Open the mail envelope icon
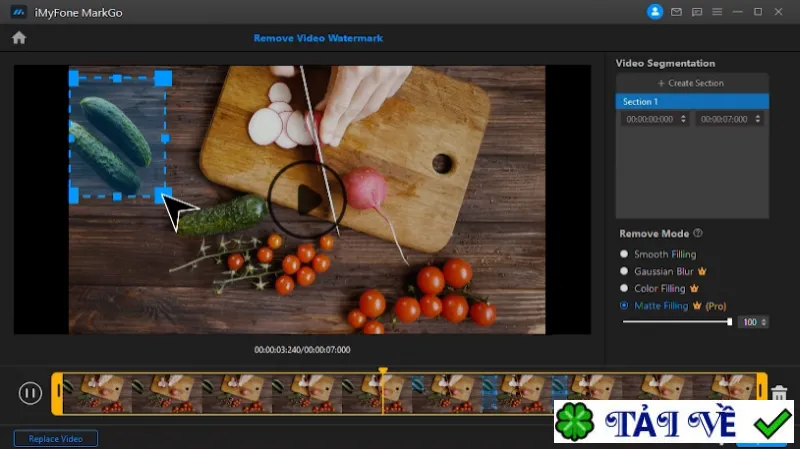The width and height of the screenshot is (800, 449). (x=676, y=12)
